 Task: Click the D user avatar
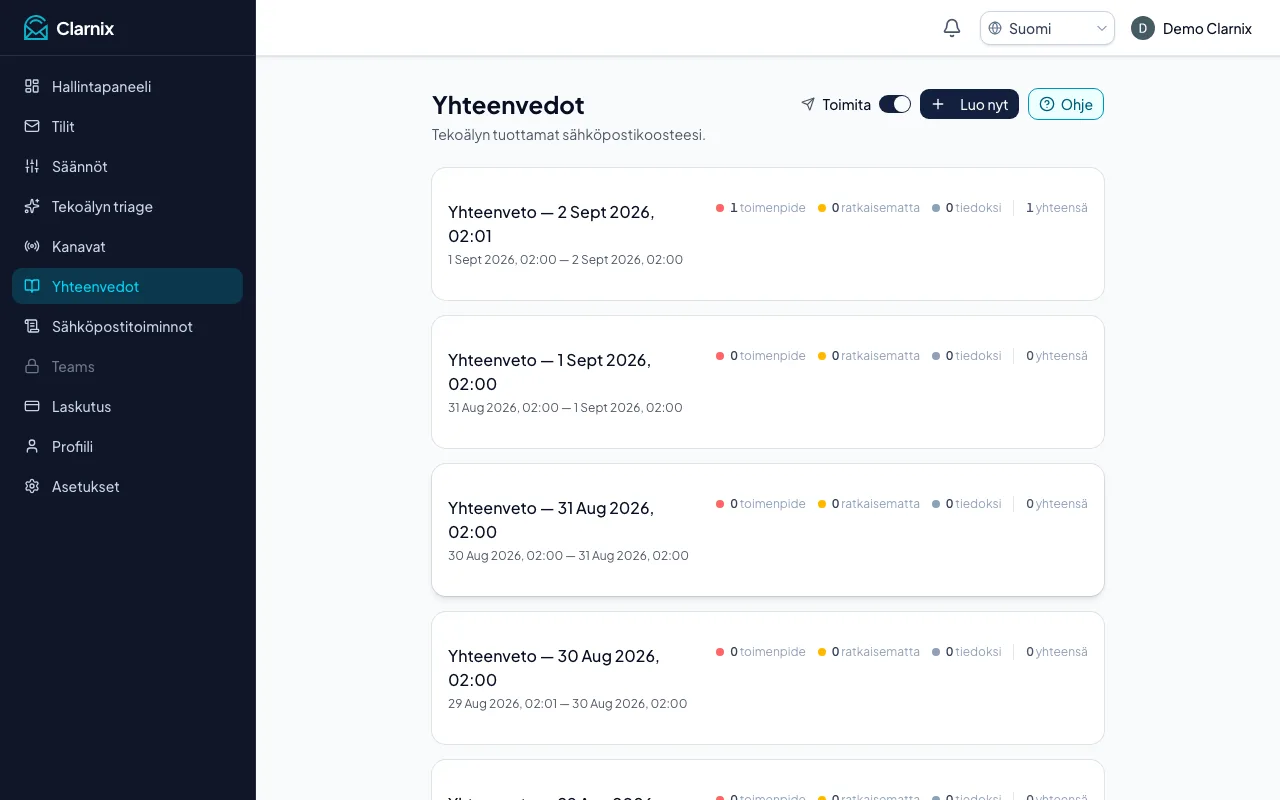[x=1143, y=28]
